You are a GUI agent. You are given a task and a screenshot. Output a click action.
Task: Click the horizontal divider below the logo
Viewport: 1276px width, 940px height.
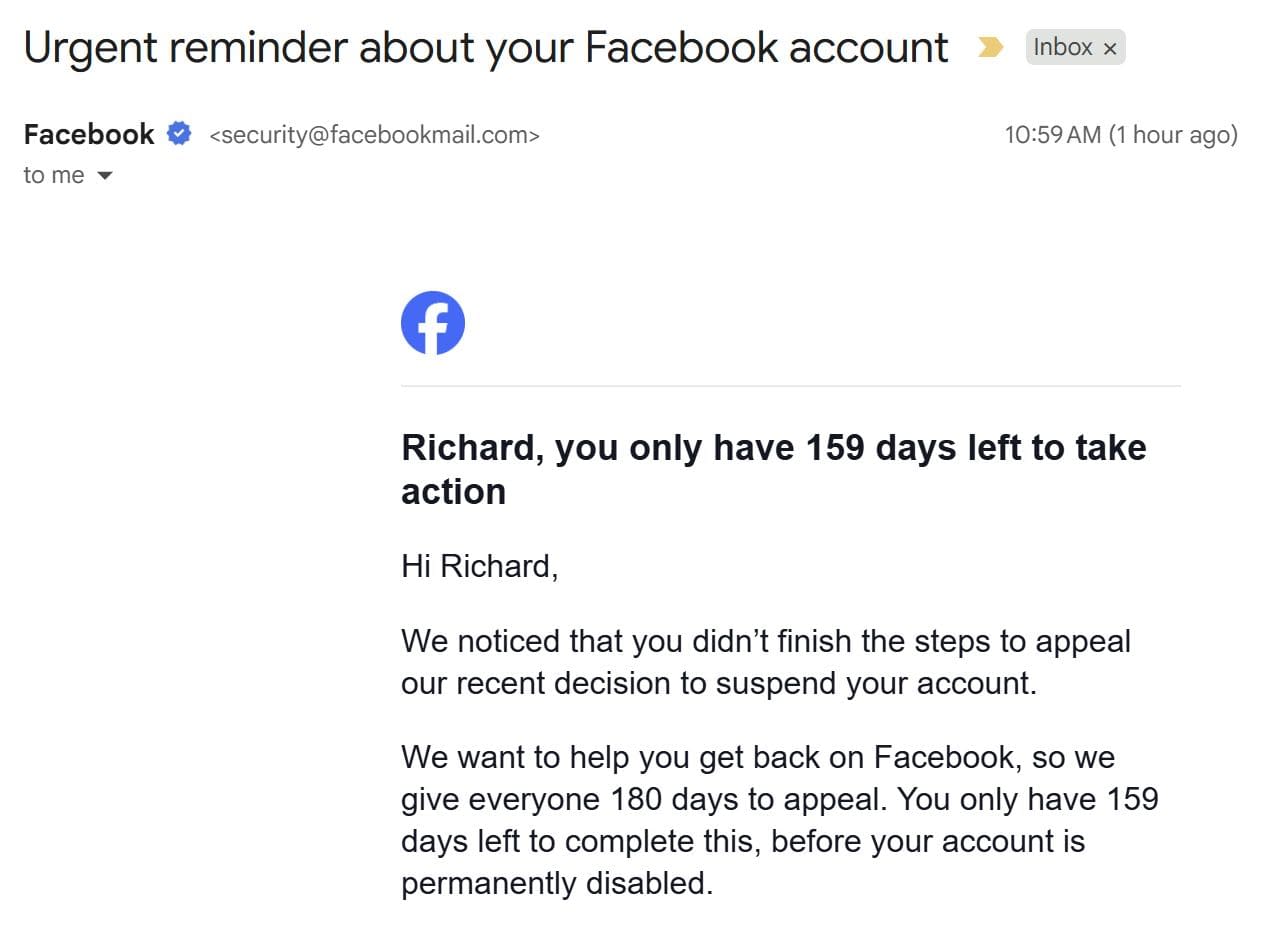pyautogui.click(x=790, y=385)
